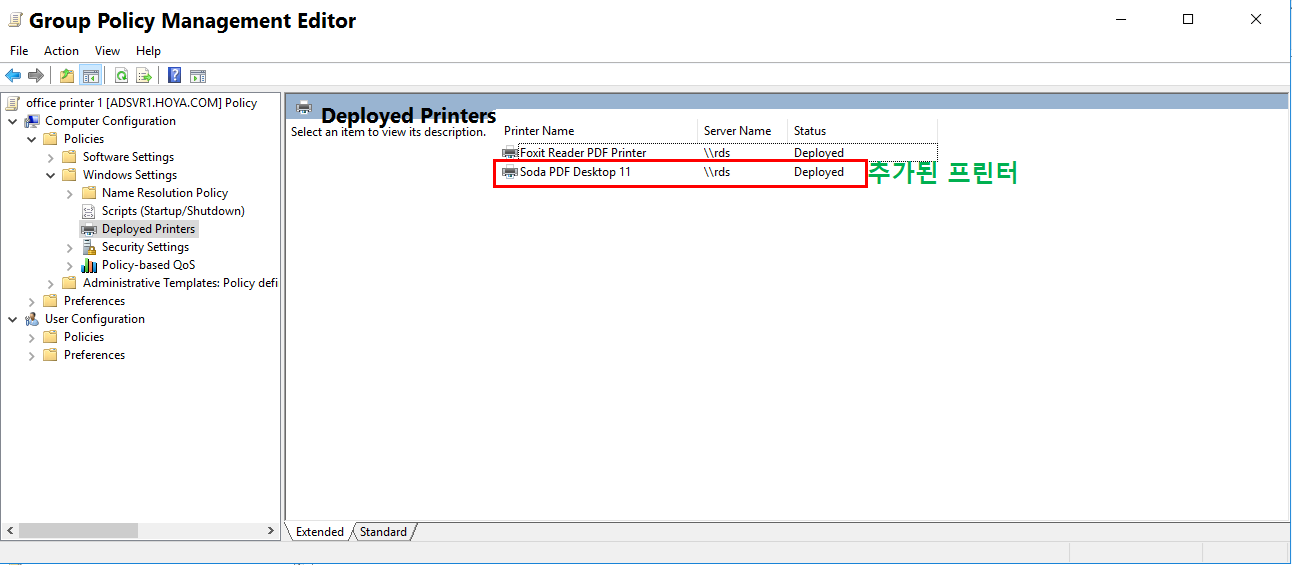Click the Back arrow toolbar icon
This screenshot has width=1292, height=565.
tap(13, 75)
